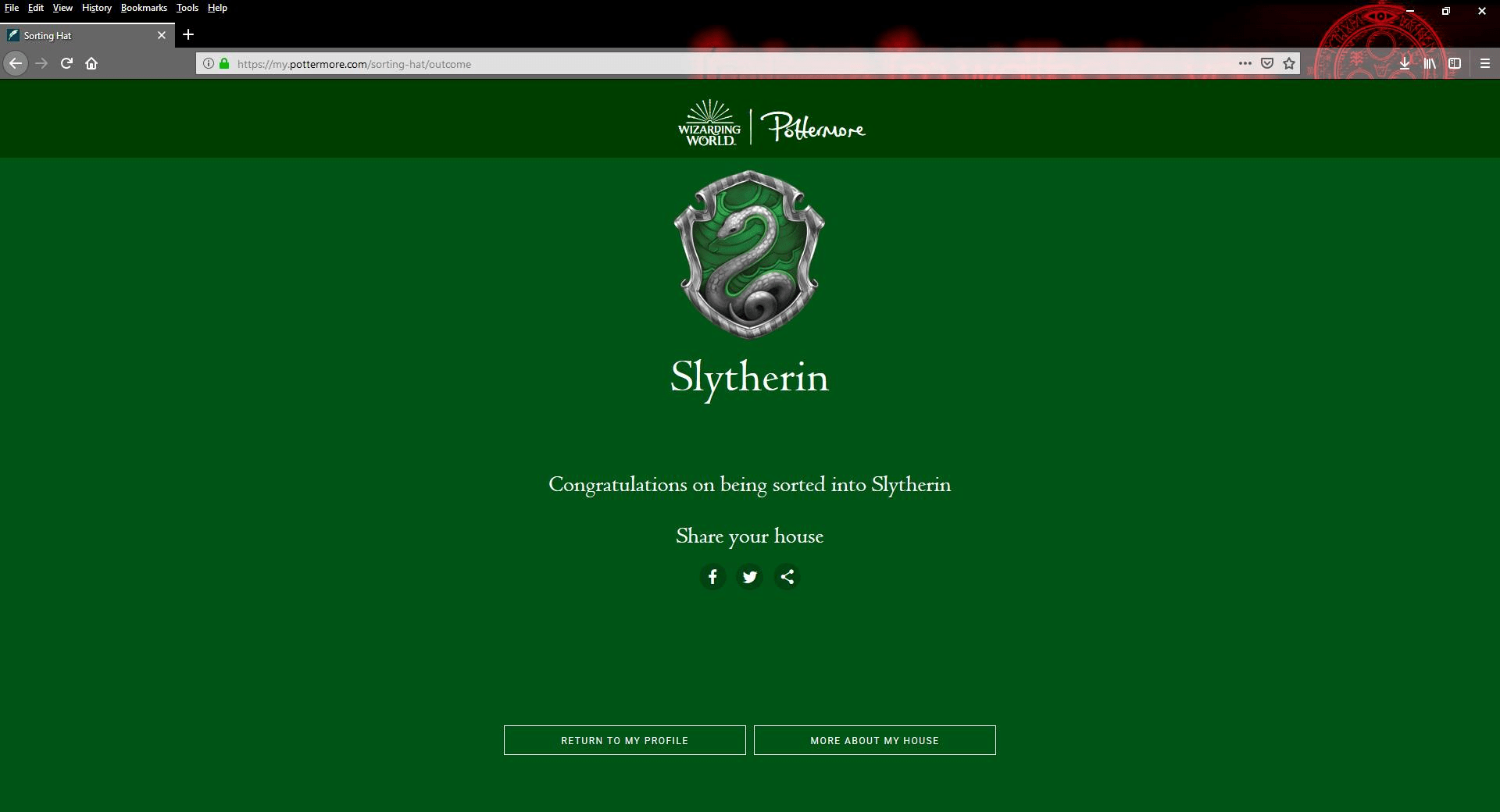Click the 'Share your house' text
Screen dimensions: 1500x812
[750, 536]
